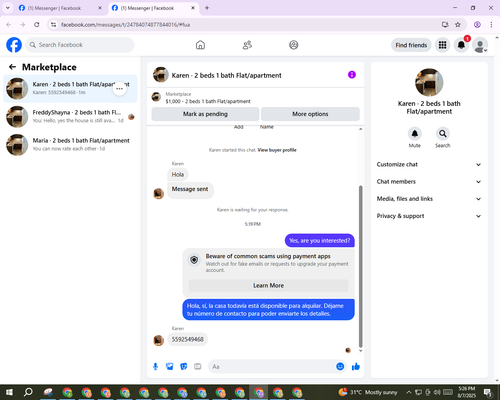
Task: Click the Learn More scam warning button
Action: pos(268,285)
